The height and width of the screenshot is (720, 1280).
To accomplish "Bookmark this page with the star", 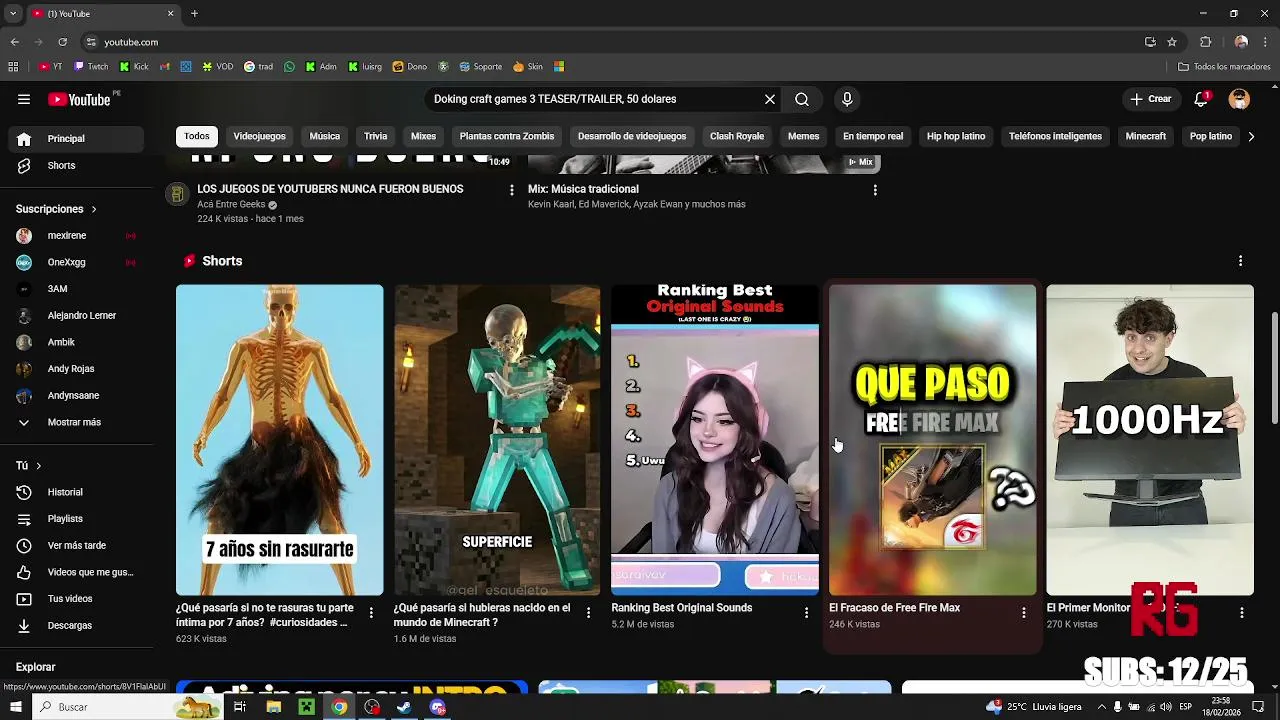I will [x=1172, y=42].
